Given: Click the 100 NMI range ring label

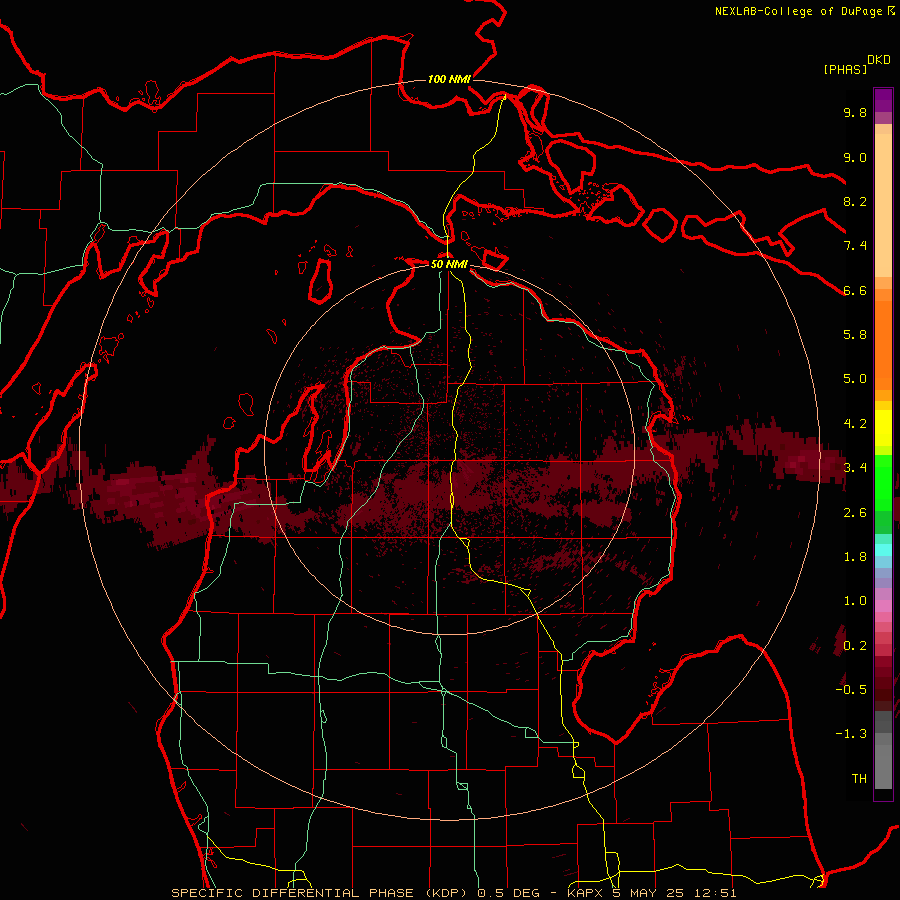Looking at the screenshot, I should coord(449,79).
